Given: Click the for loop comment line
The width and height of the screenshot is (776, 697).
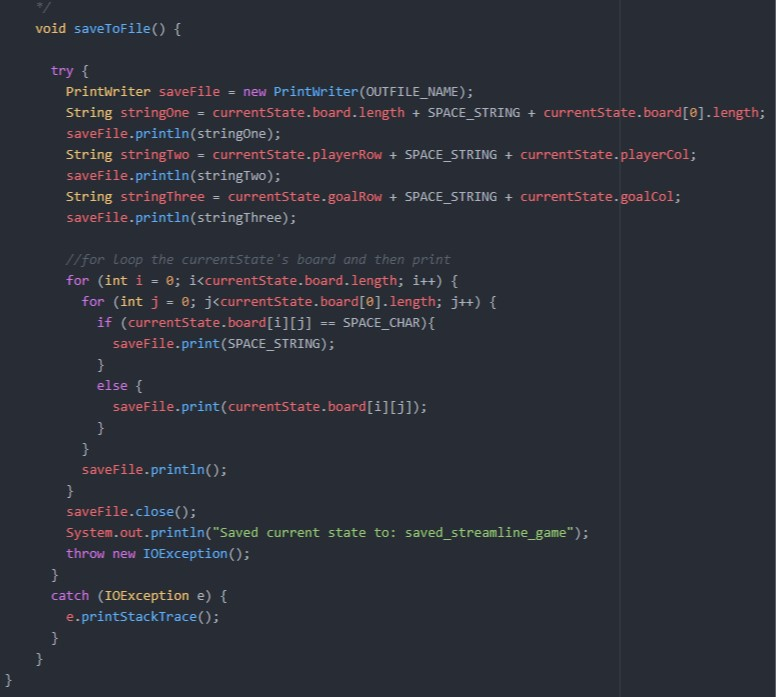Looking at the screenshot, I should tap(258, 260).
